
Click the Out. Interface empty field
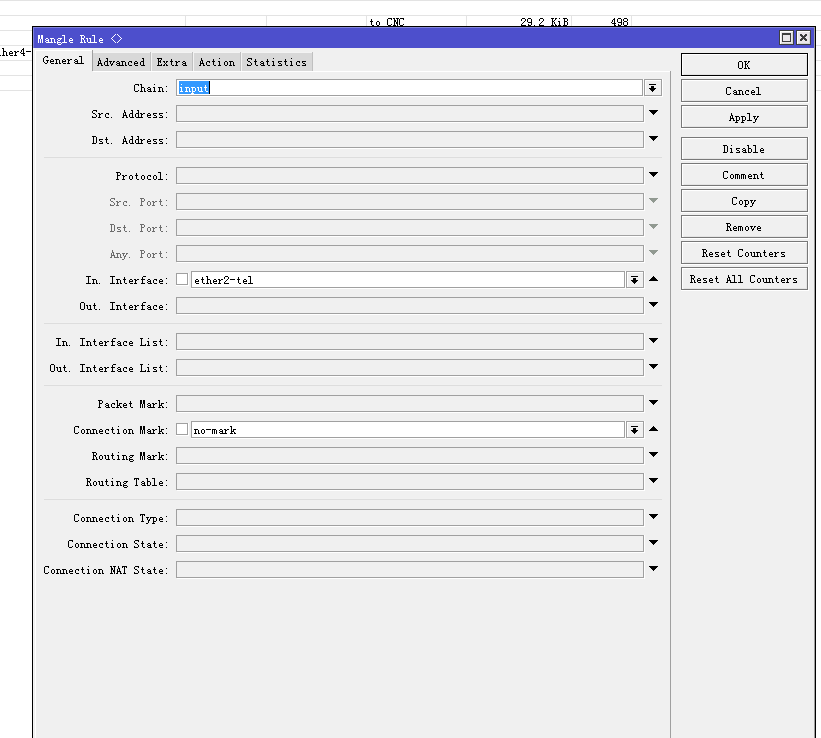pyautogui.click(x=409, y=306)
